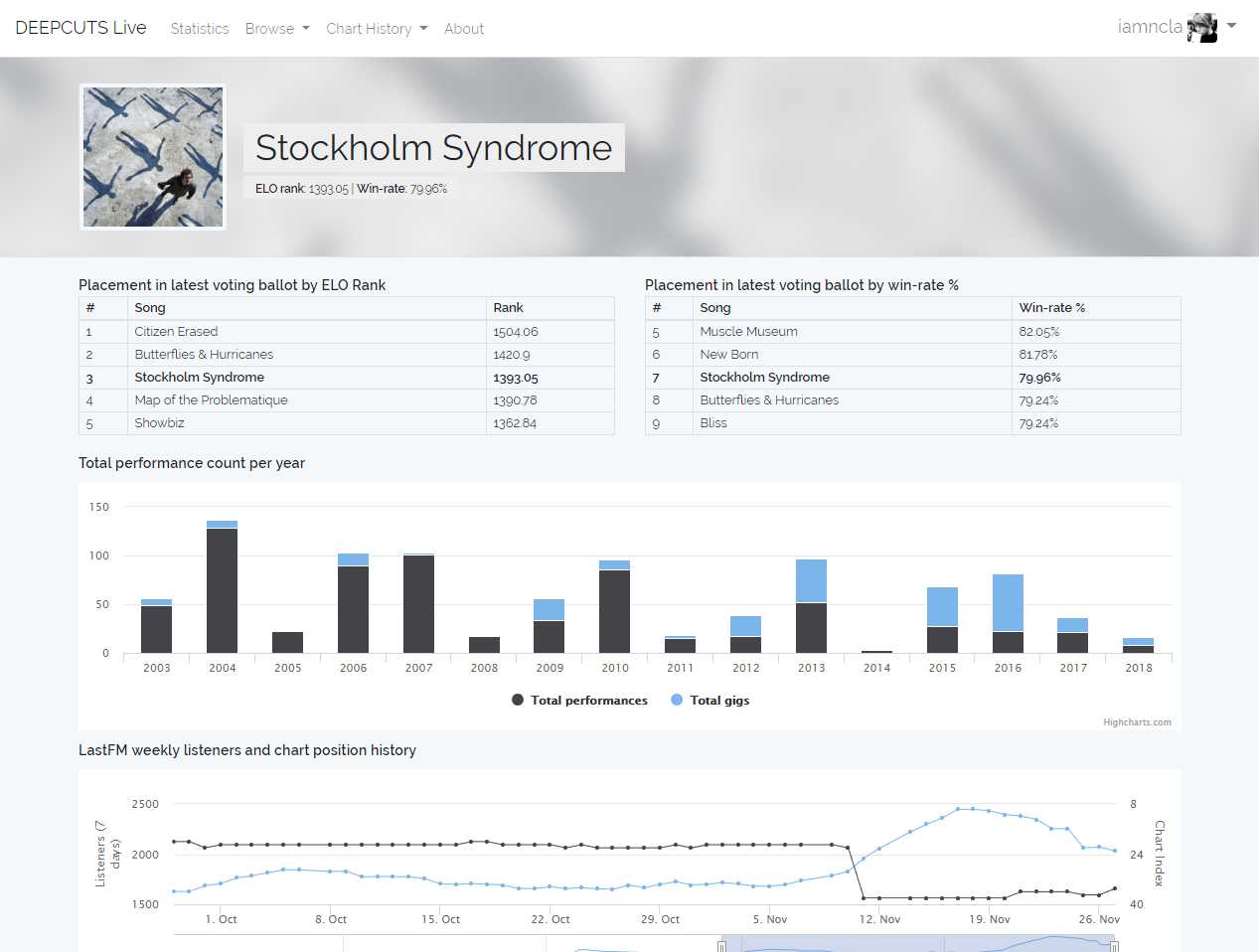Select the Statistics menu item
The height and width of the screenshot is (952, 1259).
(199, 28)
